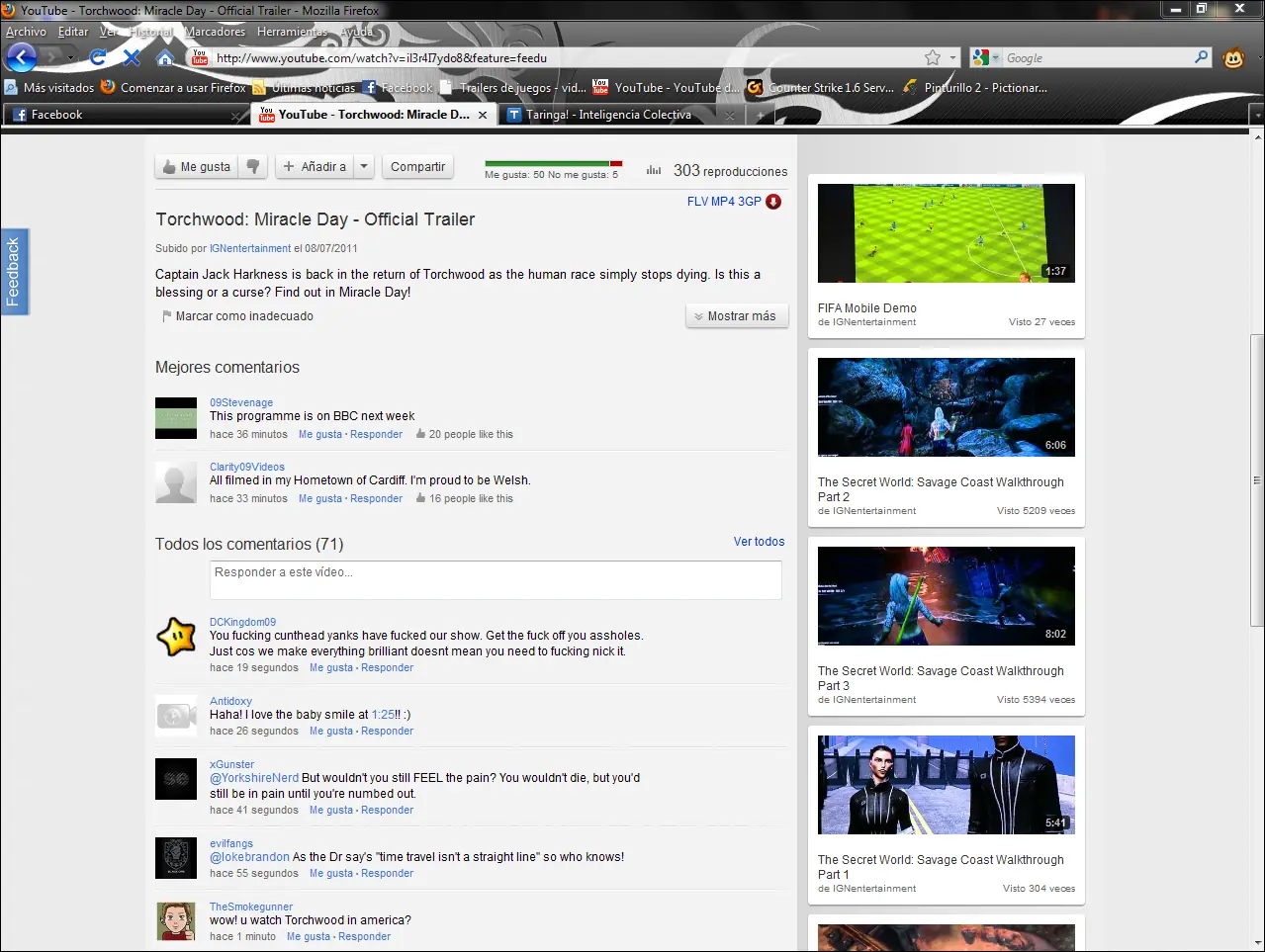Open Trailers de juegos bookmark
The height and width of the screenshot is (952, 1265).
pos(513,88)
